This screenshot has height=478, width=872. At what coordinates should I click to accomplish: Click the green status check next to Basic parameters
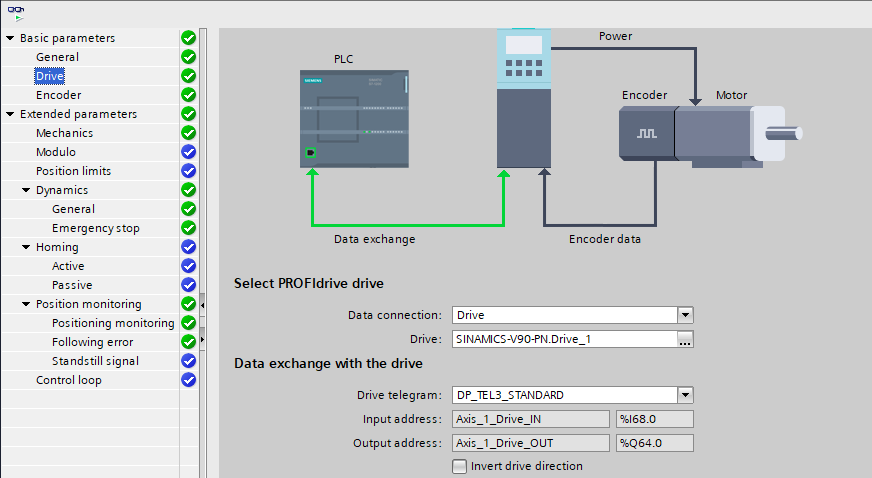pyautogui.click(x=189, y=38)
